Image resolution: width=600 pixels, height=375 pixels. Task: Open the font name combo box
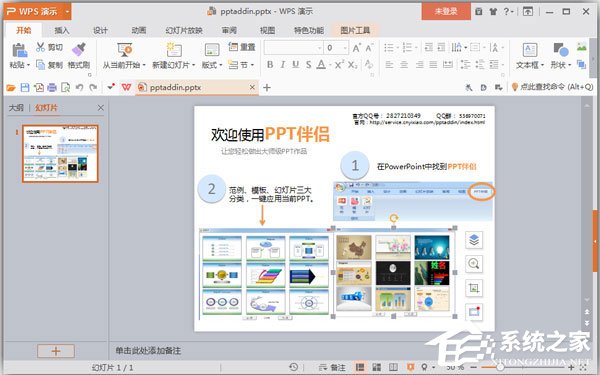coord(293,48)
